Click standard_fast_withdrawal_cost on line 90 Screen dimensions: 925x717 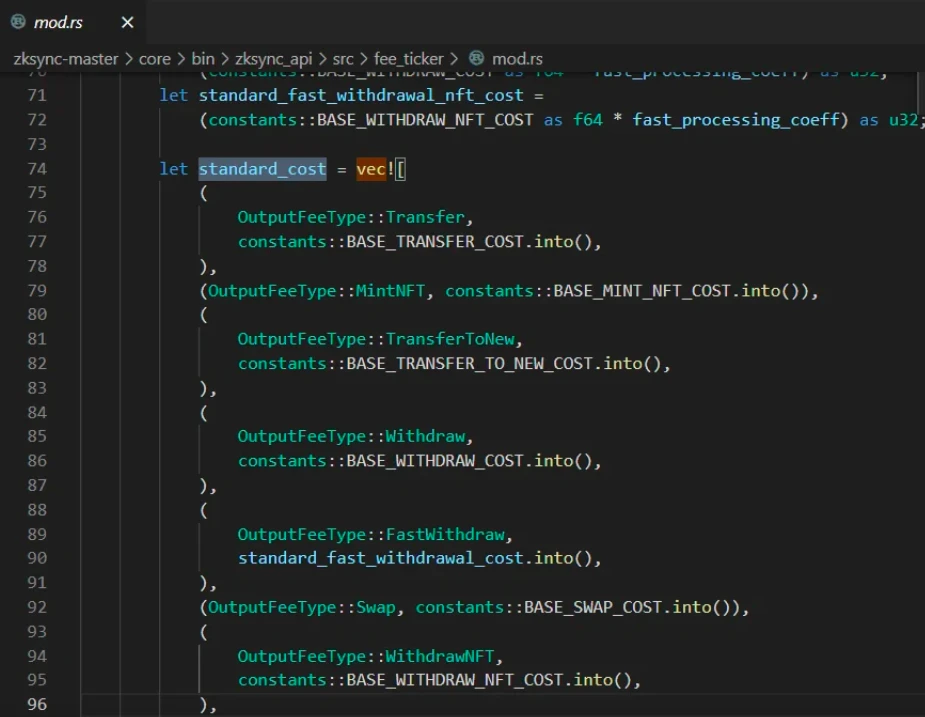click(x=380, y=558)
